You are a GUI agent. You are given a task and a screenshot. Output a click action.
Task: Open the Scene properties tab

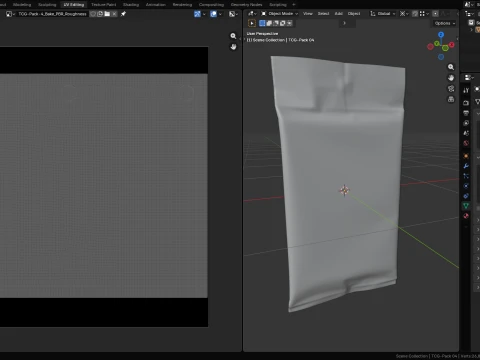(x=466, y=133)
